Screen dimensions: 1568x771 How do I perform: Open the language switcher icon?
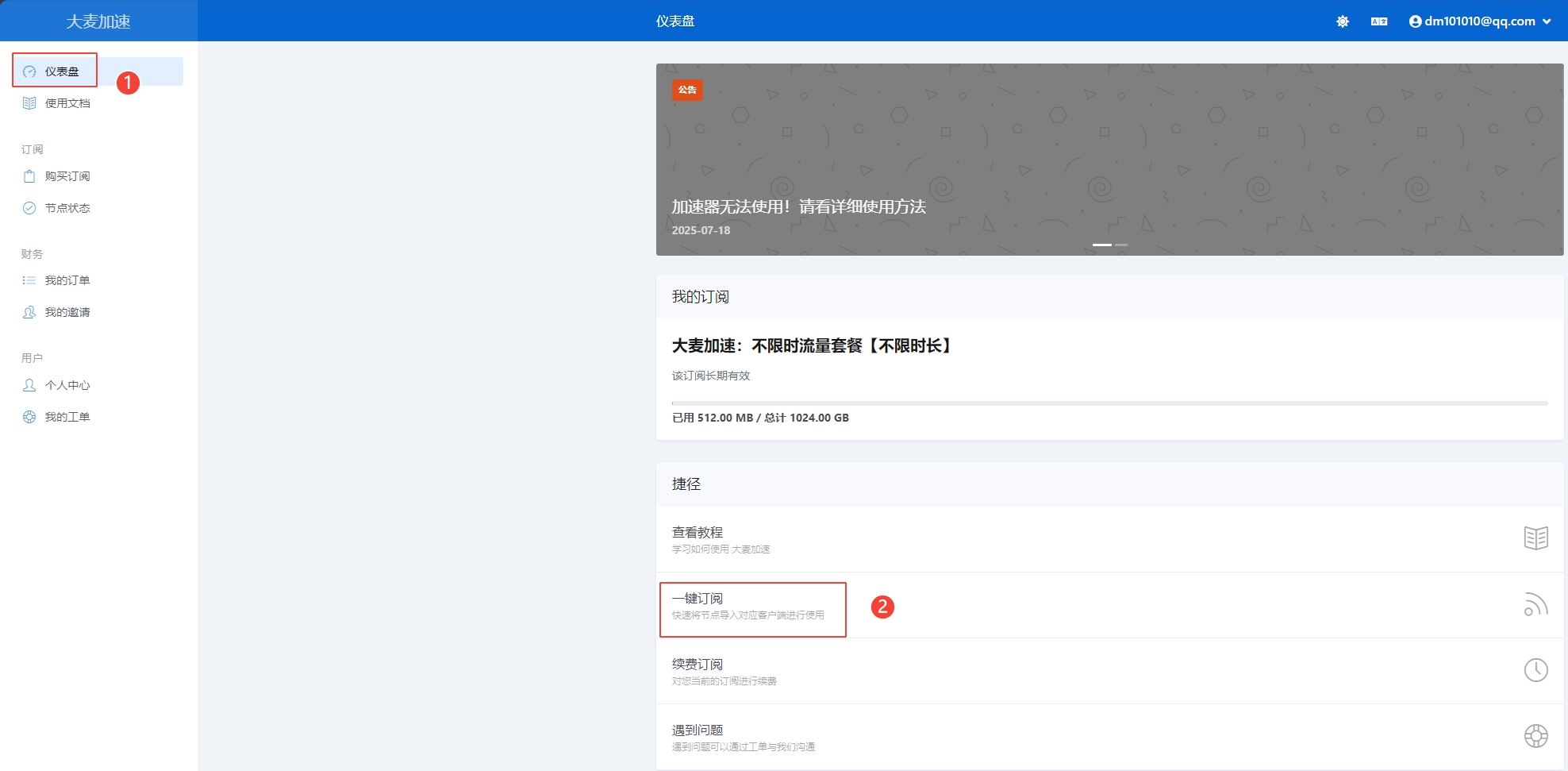pyautogui.click(x=1379, y=21)
